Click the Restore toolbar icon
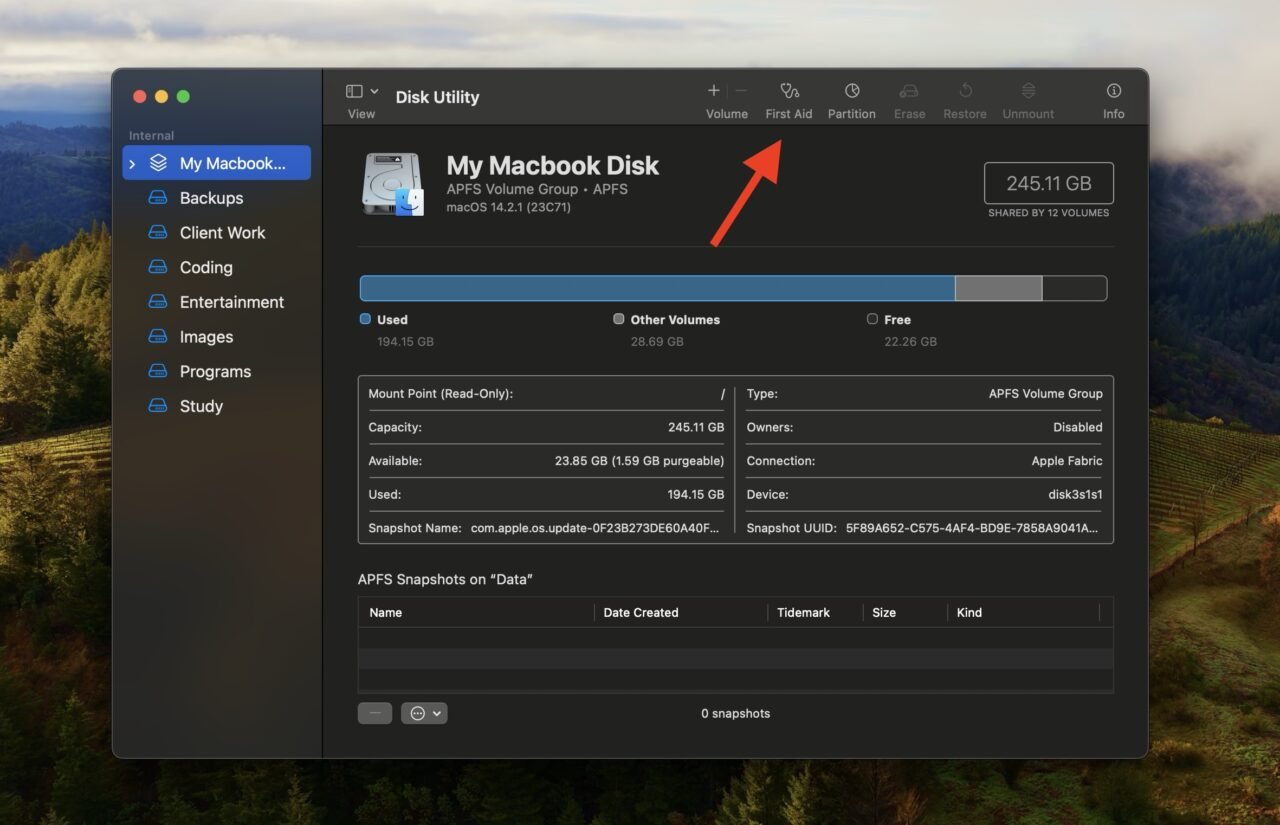Image resolution: width=1280 pixels, height=825 pixels. click(964, 92)
